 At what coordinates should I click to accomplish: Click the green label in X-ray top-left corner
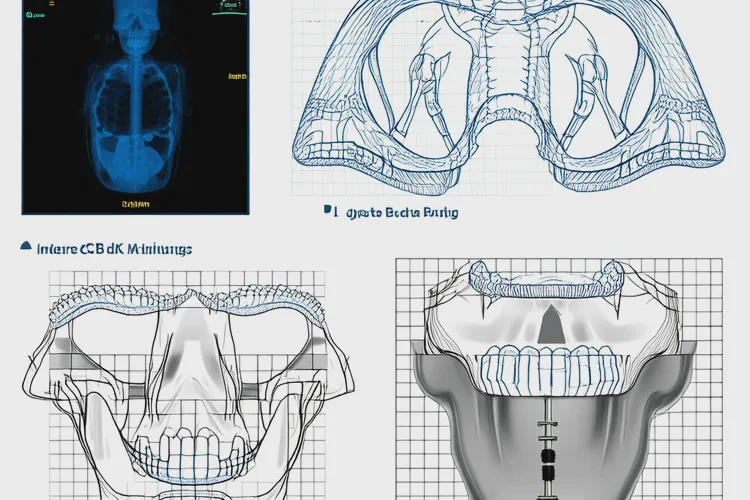coord(37,16)
